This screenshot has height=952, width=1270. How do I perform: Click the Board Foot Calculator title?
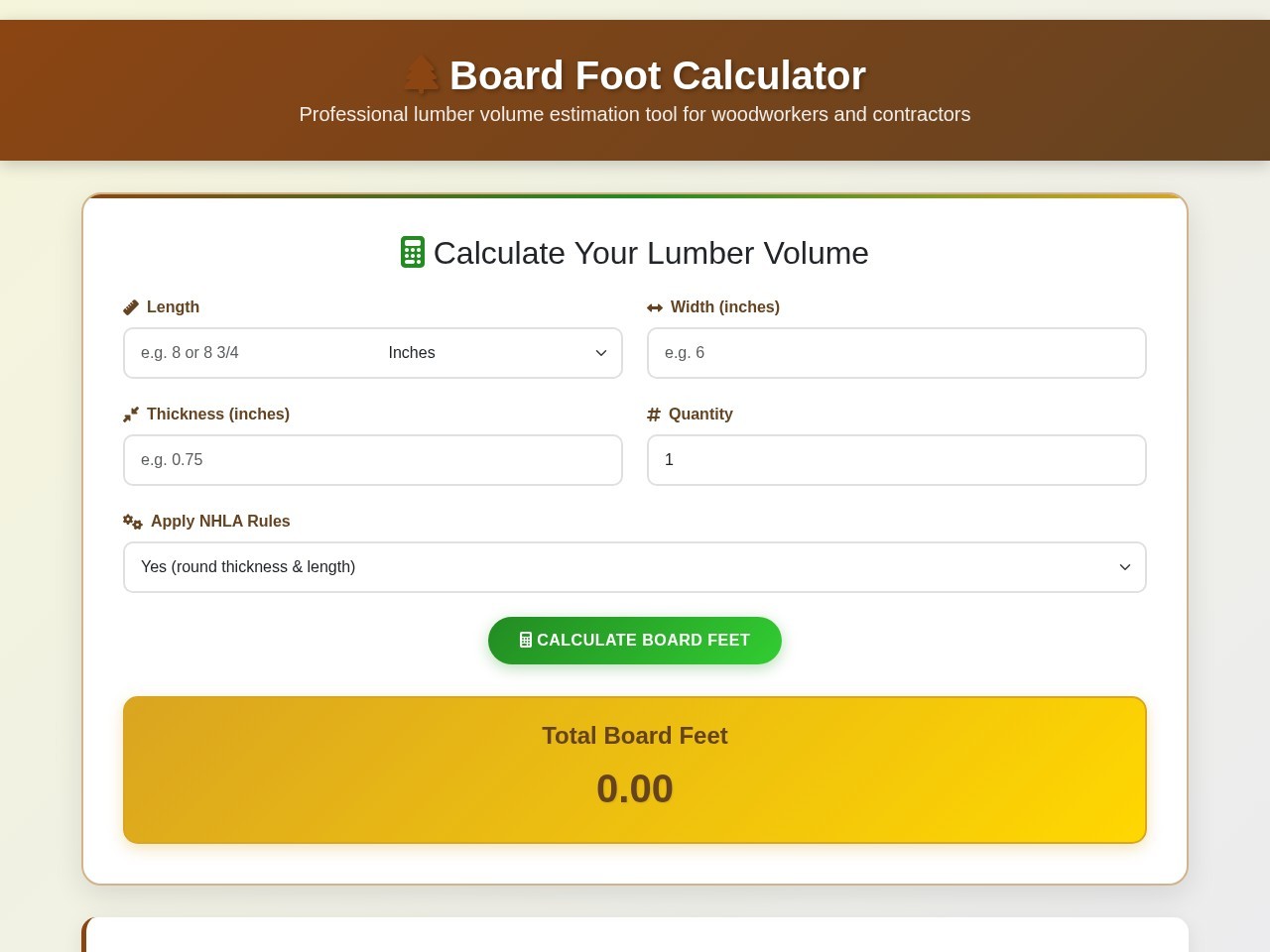pyautogui.click(x=658, y=75)
